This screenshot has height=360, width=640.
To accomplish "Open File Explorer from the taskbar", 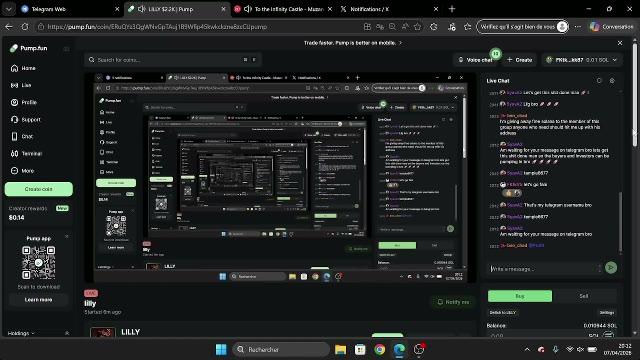I will point(340,349).
